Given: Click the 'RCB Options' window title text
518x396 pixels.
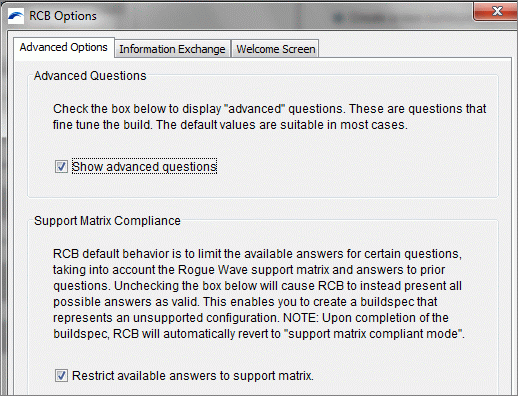Looking at the screenshot, I should (63, 16).
